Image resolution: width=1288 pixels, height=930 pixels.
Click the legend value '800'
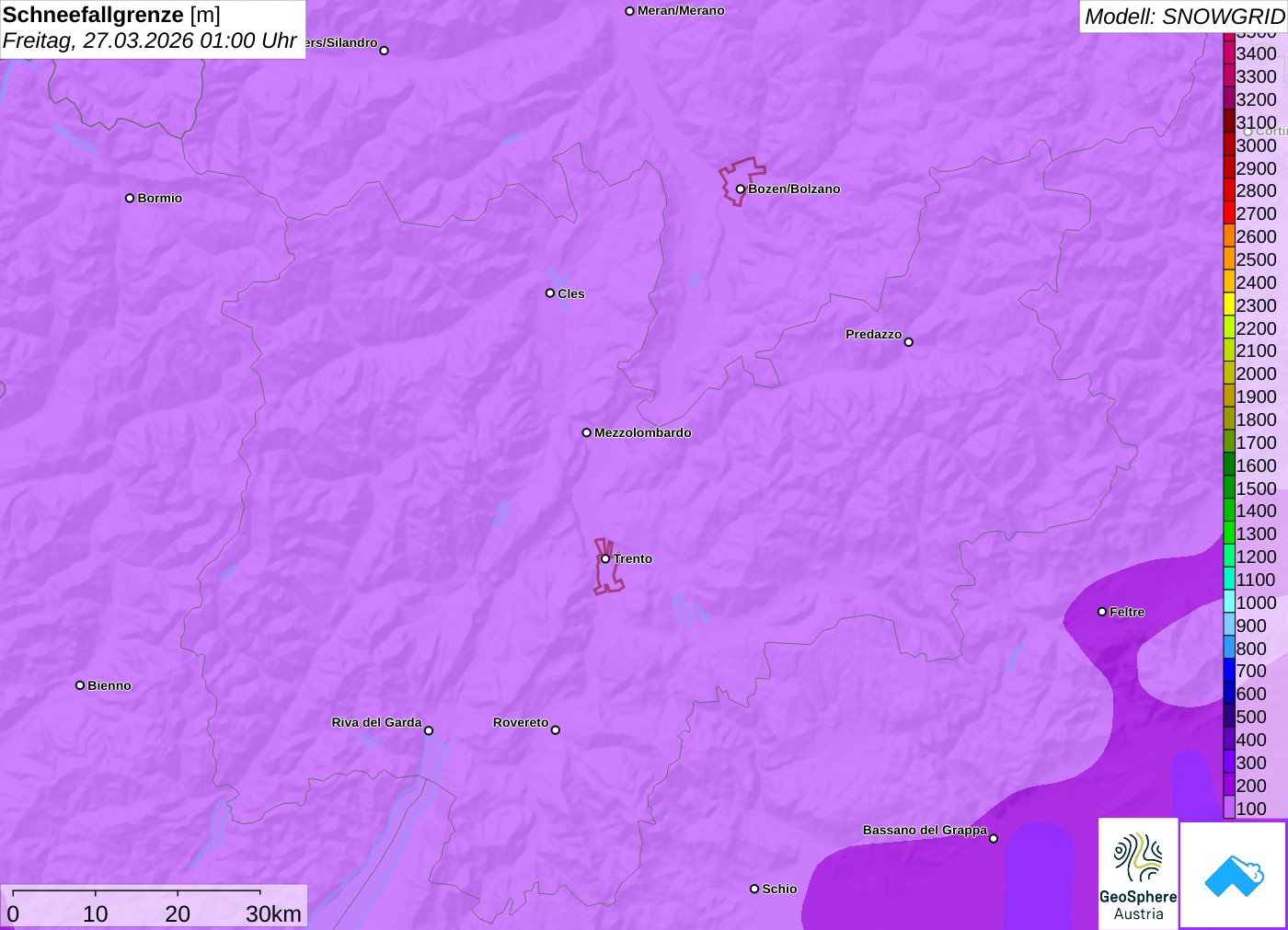[x=1251, y=649]
